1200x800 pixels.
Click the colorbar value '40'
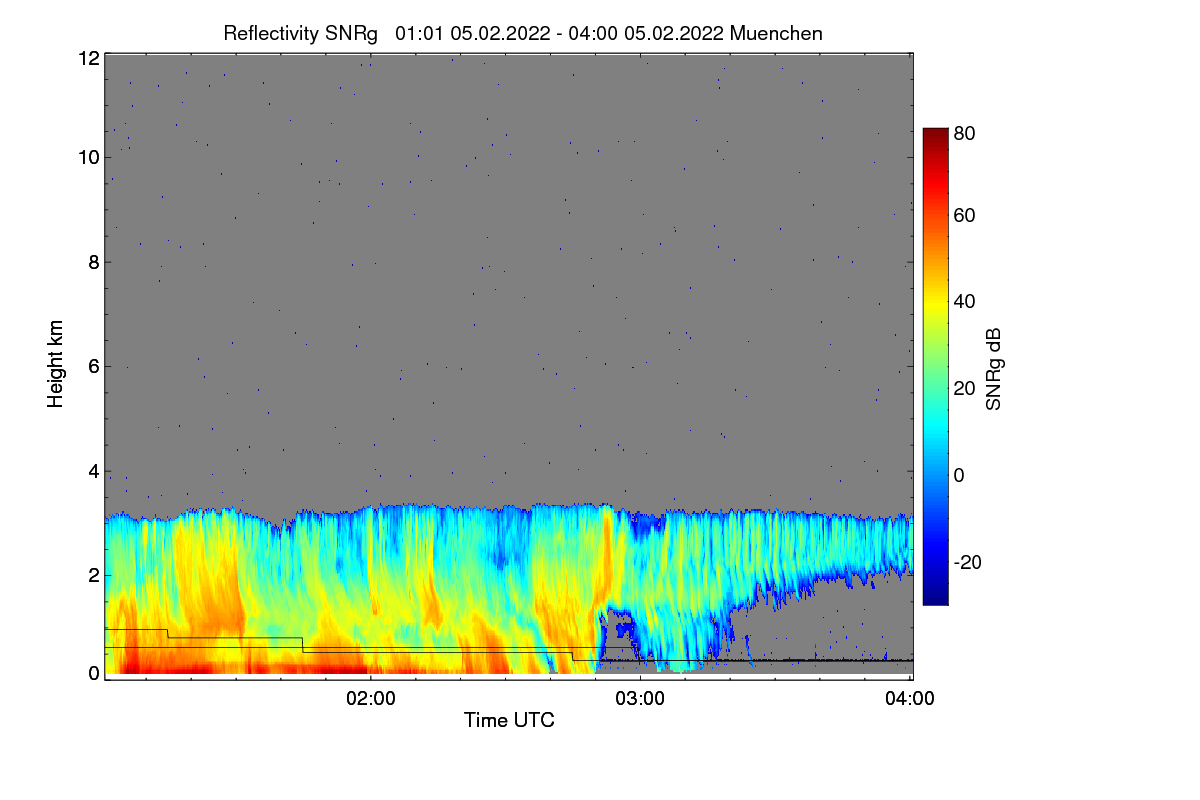(x=965, y=302)
